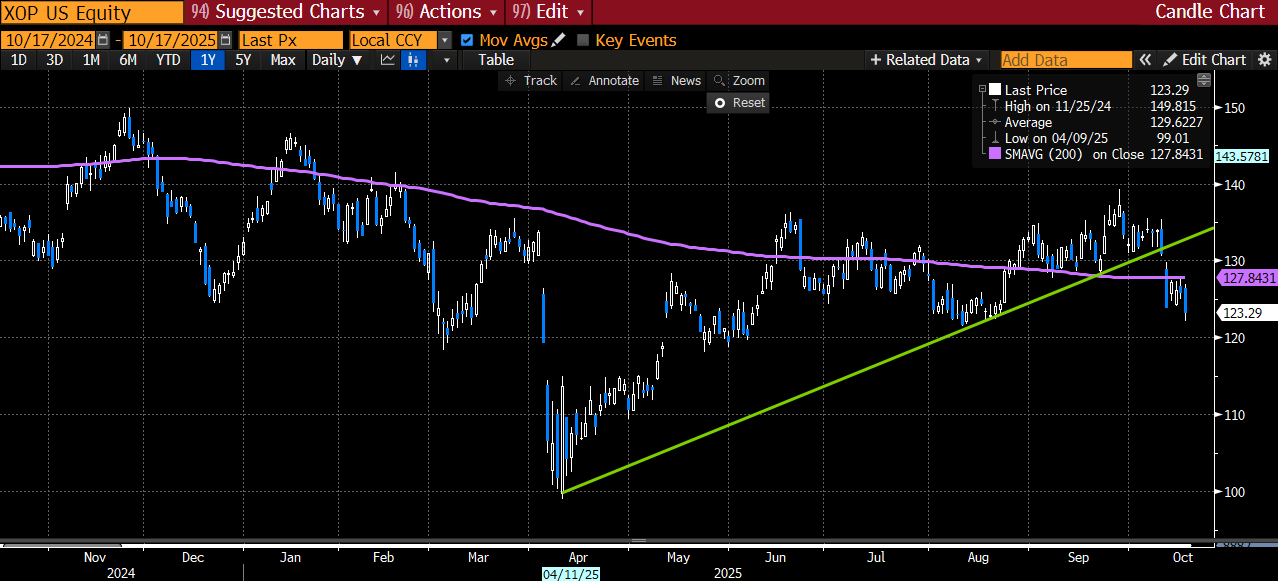Uncheck the Mov Avgs checkbox
1278x581 pixels.
467,40
